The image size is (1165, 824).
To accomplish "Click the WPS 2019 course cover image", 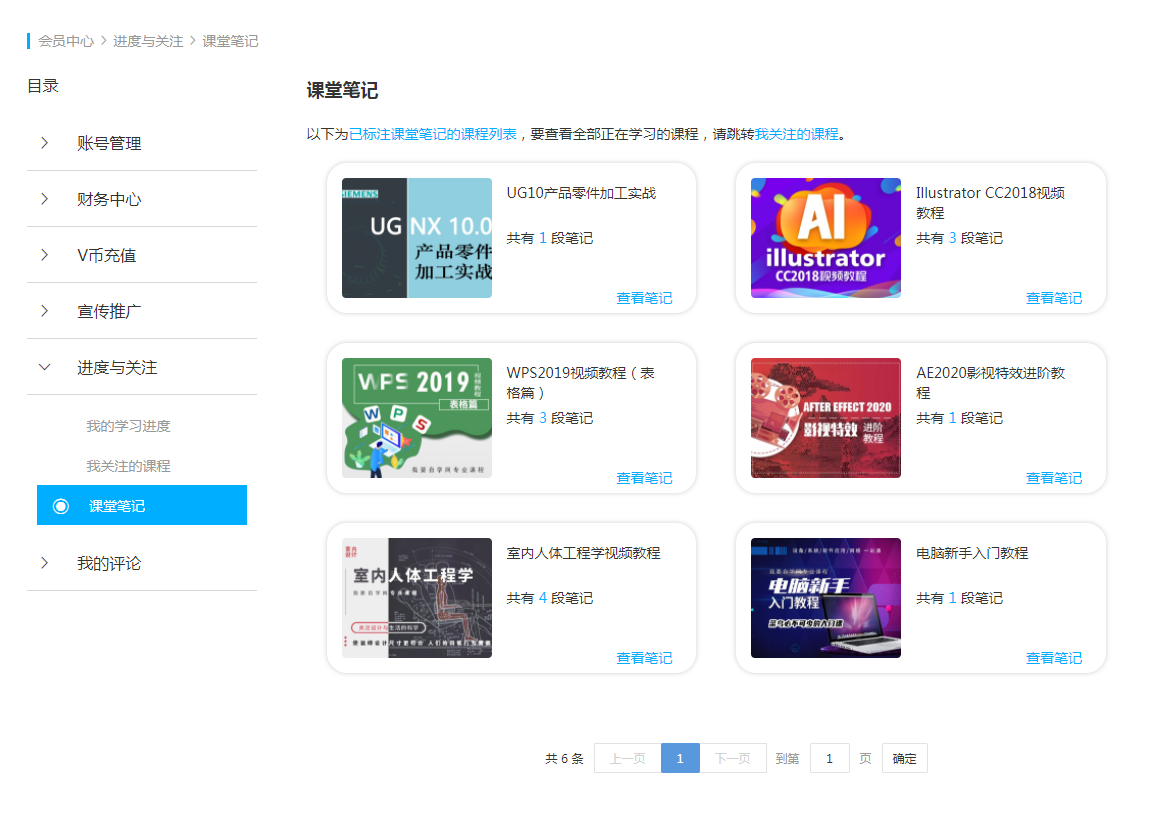I will (x=416, y=418).
